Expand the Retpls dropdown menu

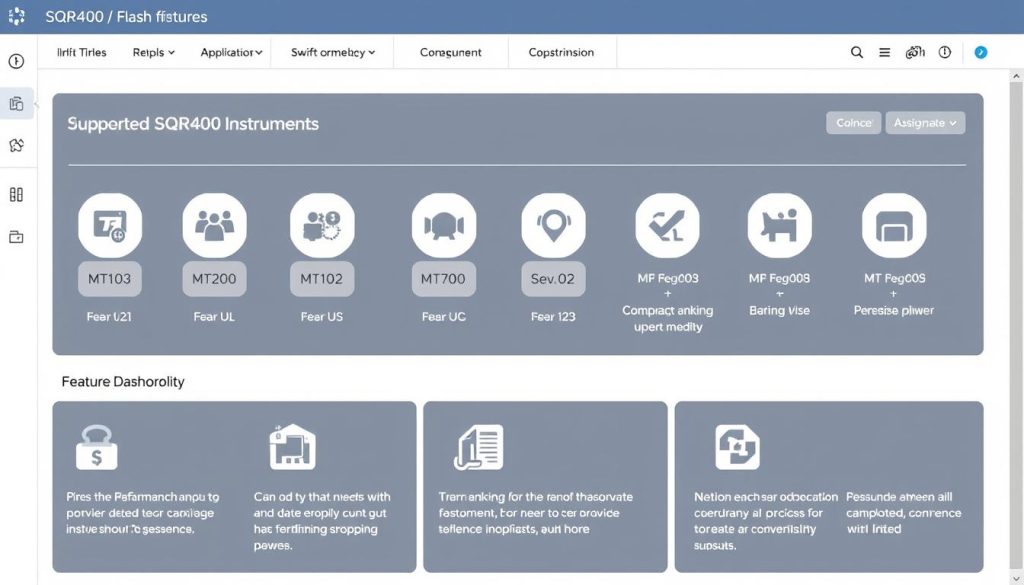tap(152, 52)
